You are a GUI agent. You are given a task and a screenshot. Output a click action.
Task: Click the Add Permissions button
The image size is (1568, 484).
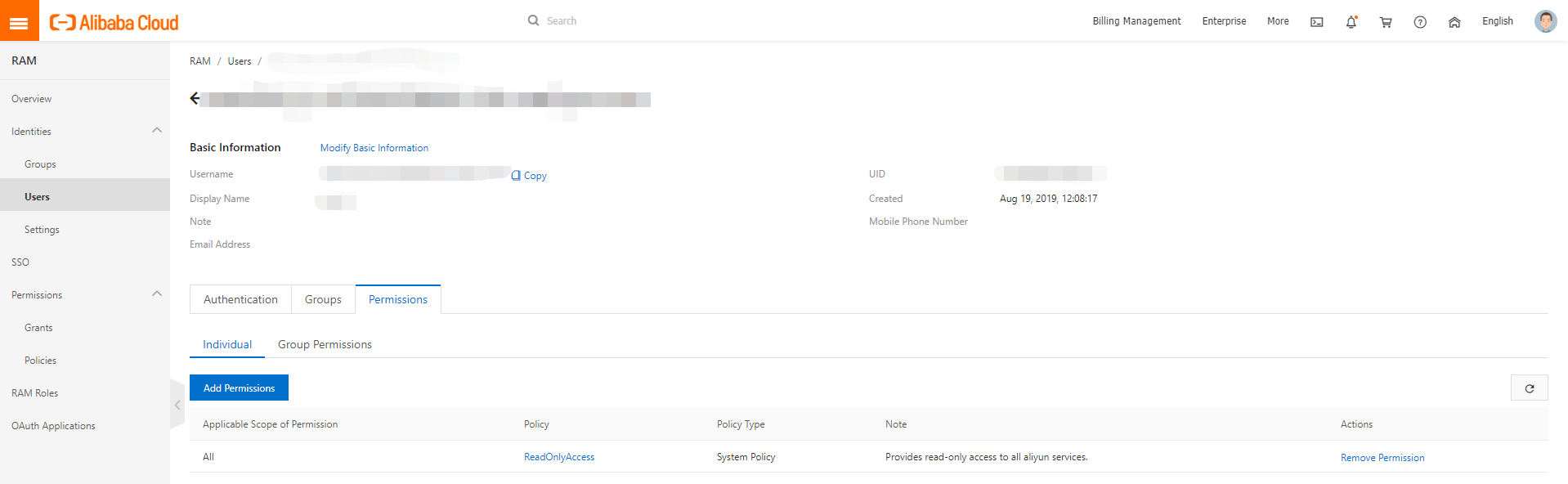click(x=239, y=388)
